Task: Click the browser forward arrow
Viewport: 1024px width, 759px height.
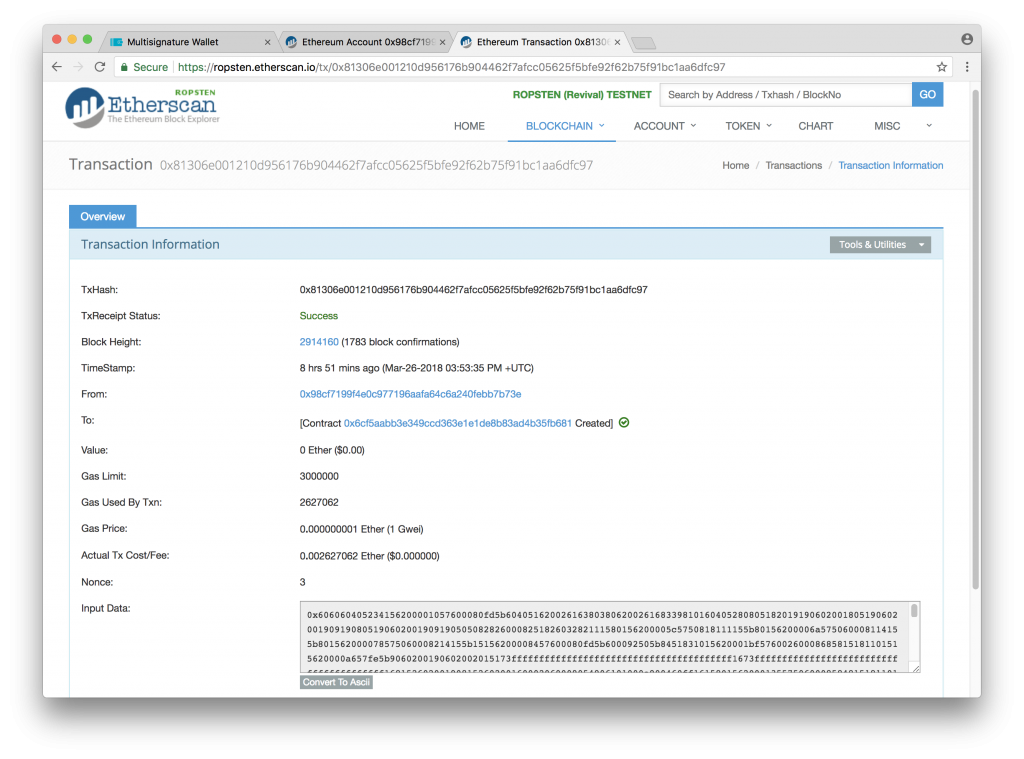Action: 78,67
